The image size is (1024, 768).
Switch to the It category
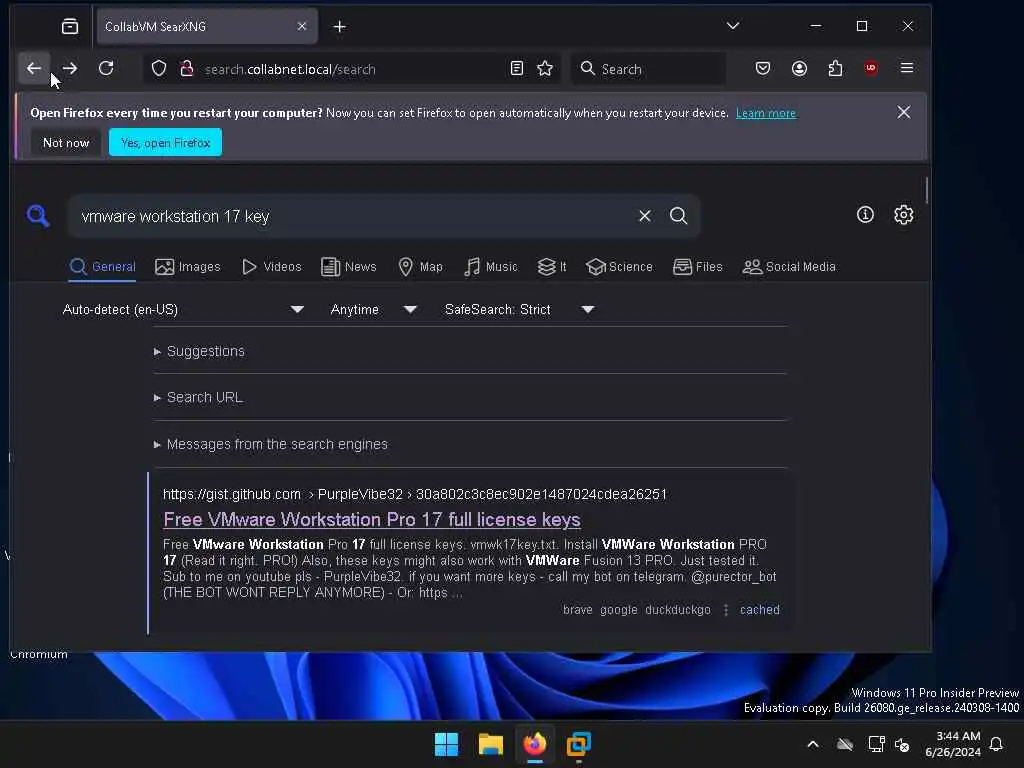552,266
